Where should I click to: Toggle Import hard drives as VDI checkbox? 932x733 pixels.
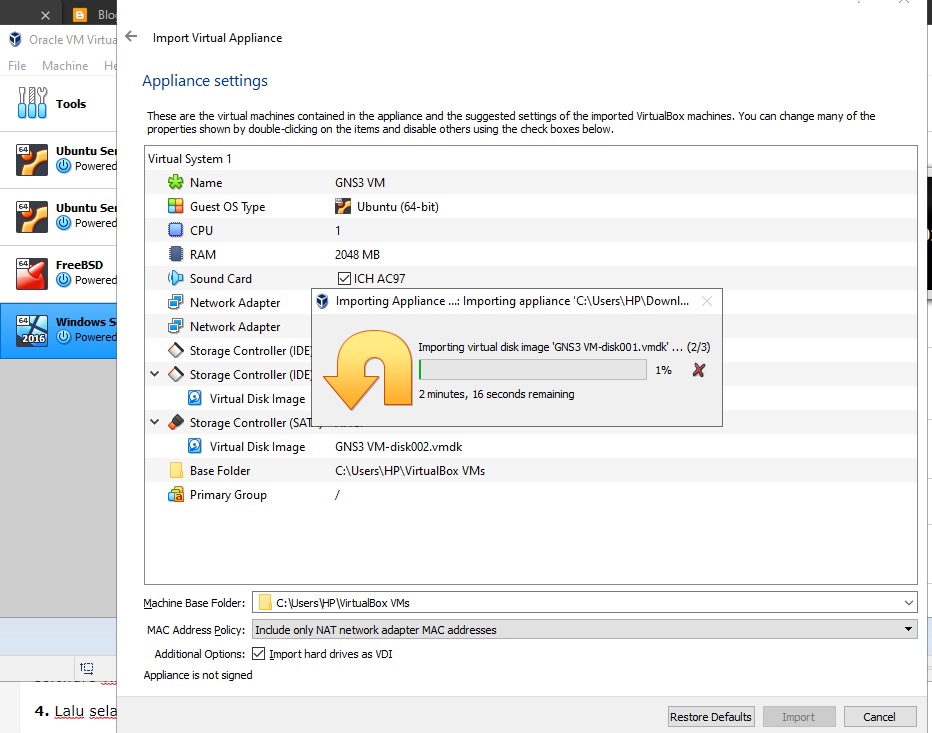[x=258, y=654]
